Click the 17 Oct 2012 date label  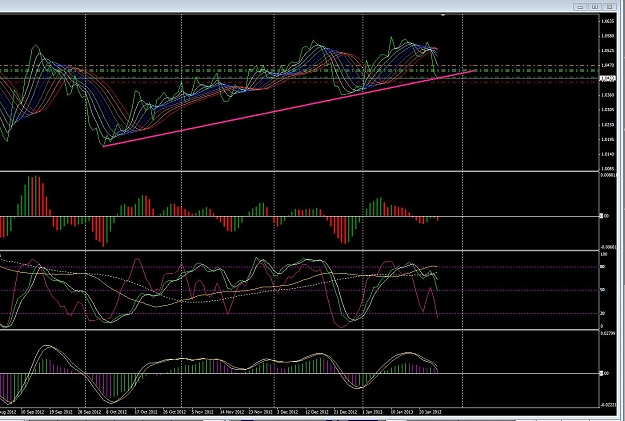point(146,412)
